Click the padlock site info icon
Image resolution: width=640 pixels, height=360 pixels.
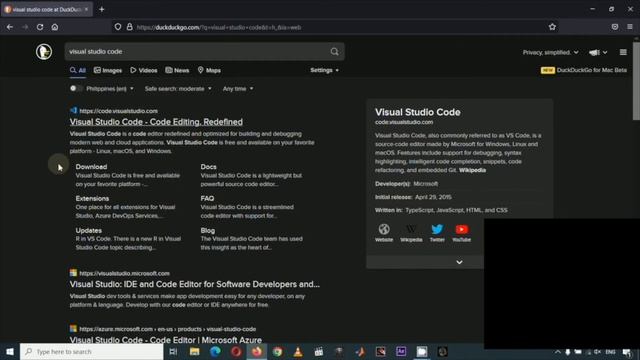click(129, 27)
